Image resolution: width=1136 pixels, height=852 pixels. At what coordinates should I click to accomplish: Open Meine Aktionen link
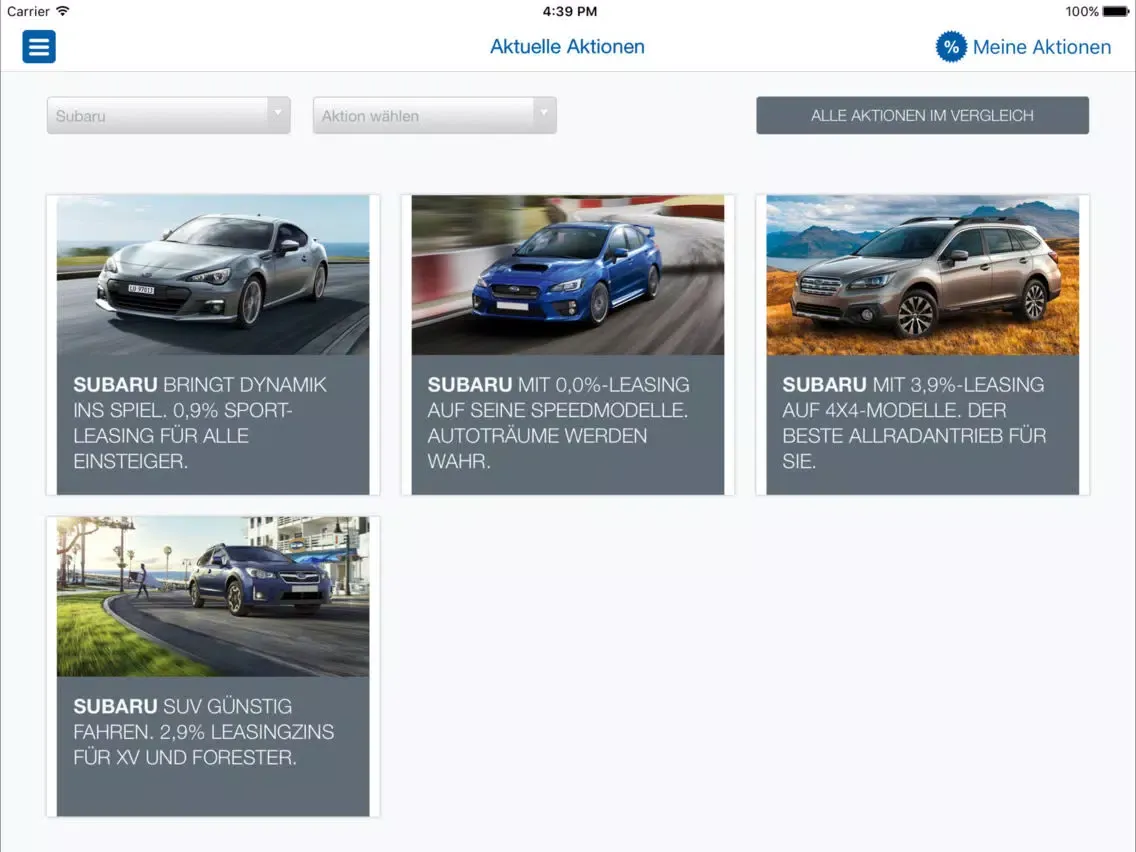click(x=1041, y=47)
